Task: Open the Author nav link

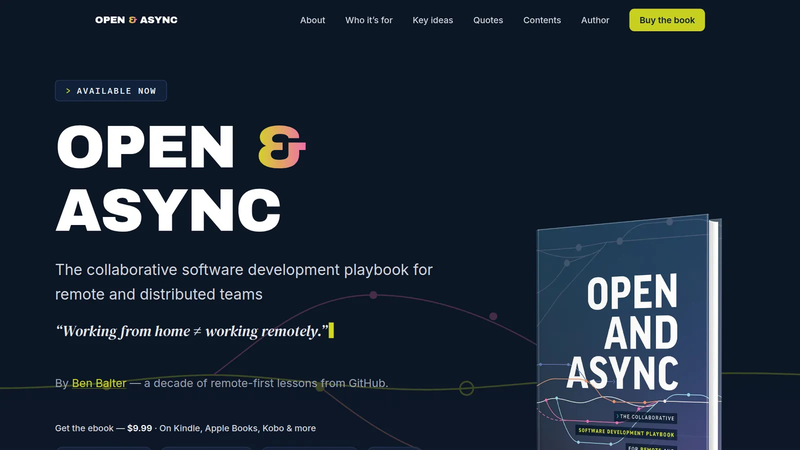Action: tap(595, 20)
